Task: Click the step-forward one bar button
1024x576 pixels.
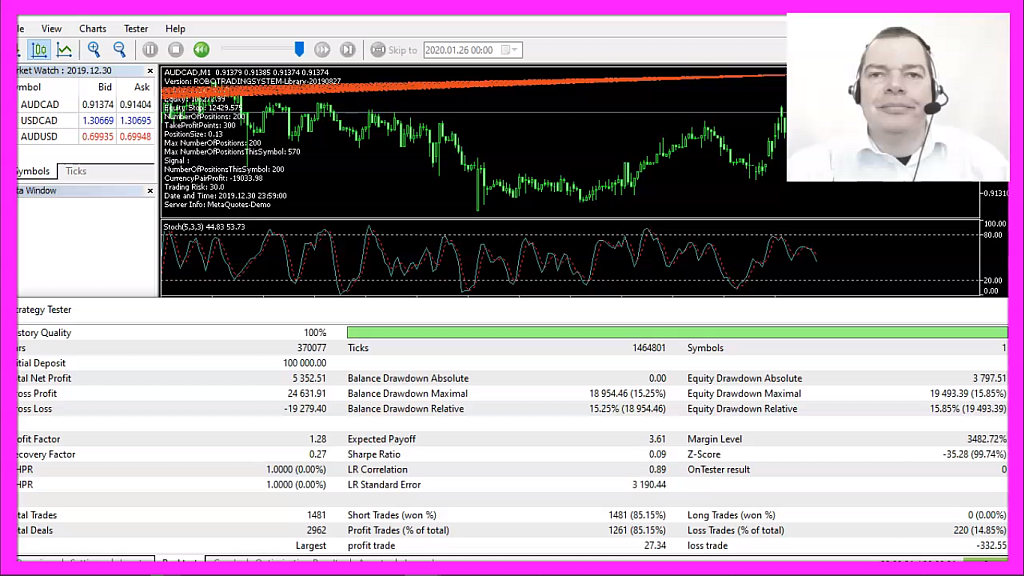Action: click(x=347, y=50)
